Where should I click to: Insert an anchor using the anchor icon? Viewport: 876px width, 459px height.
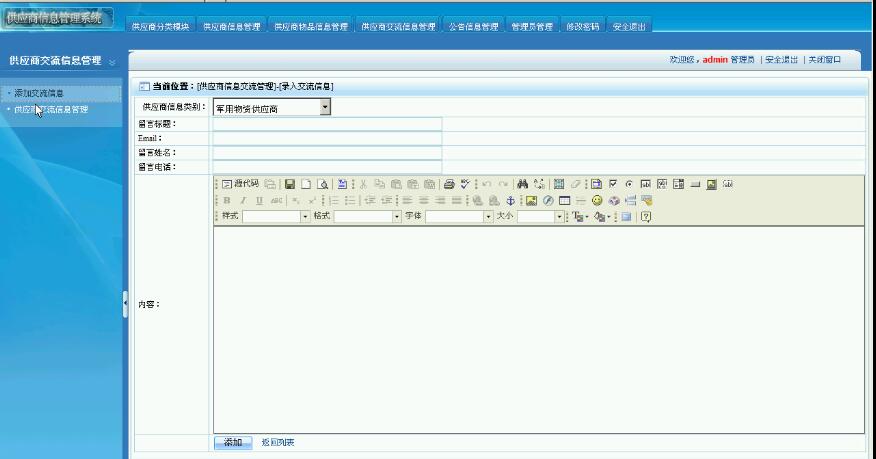(x=510, y=200)
